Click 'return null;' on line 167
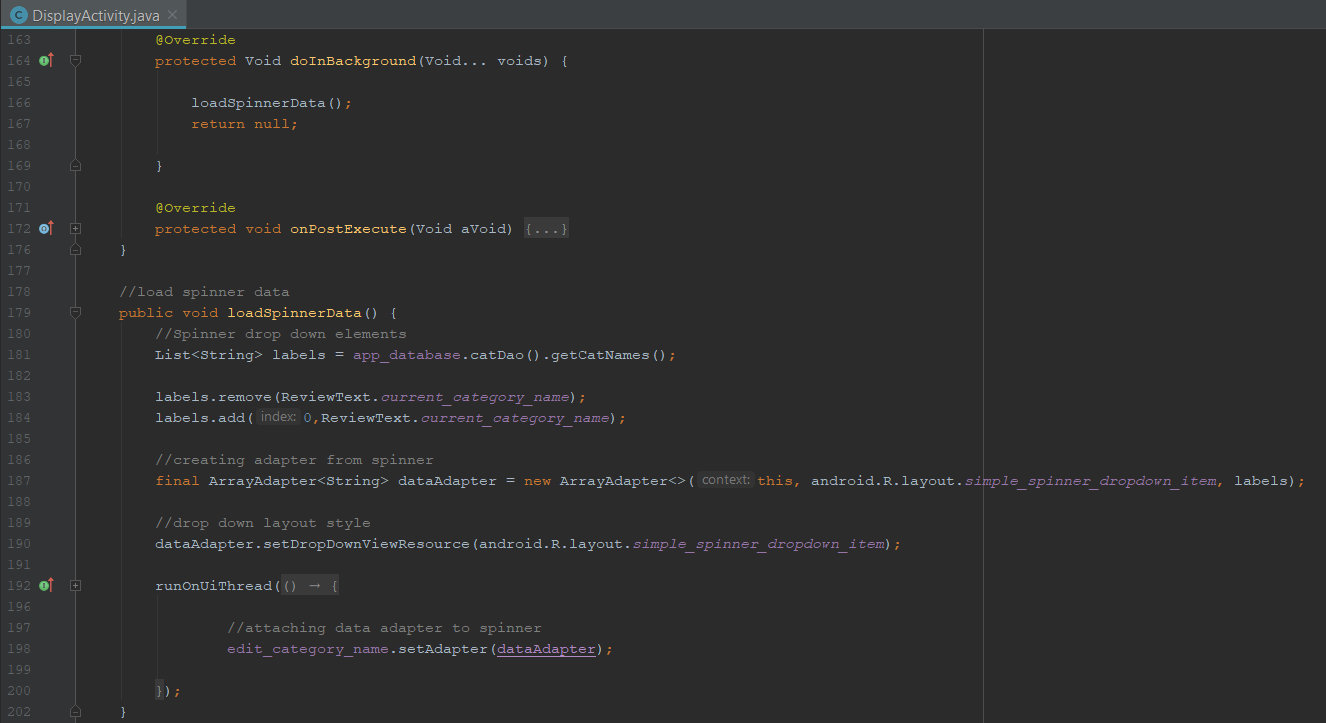The image size is (1326, 723). pos(245,124)
